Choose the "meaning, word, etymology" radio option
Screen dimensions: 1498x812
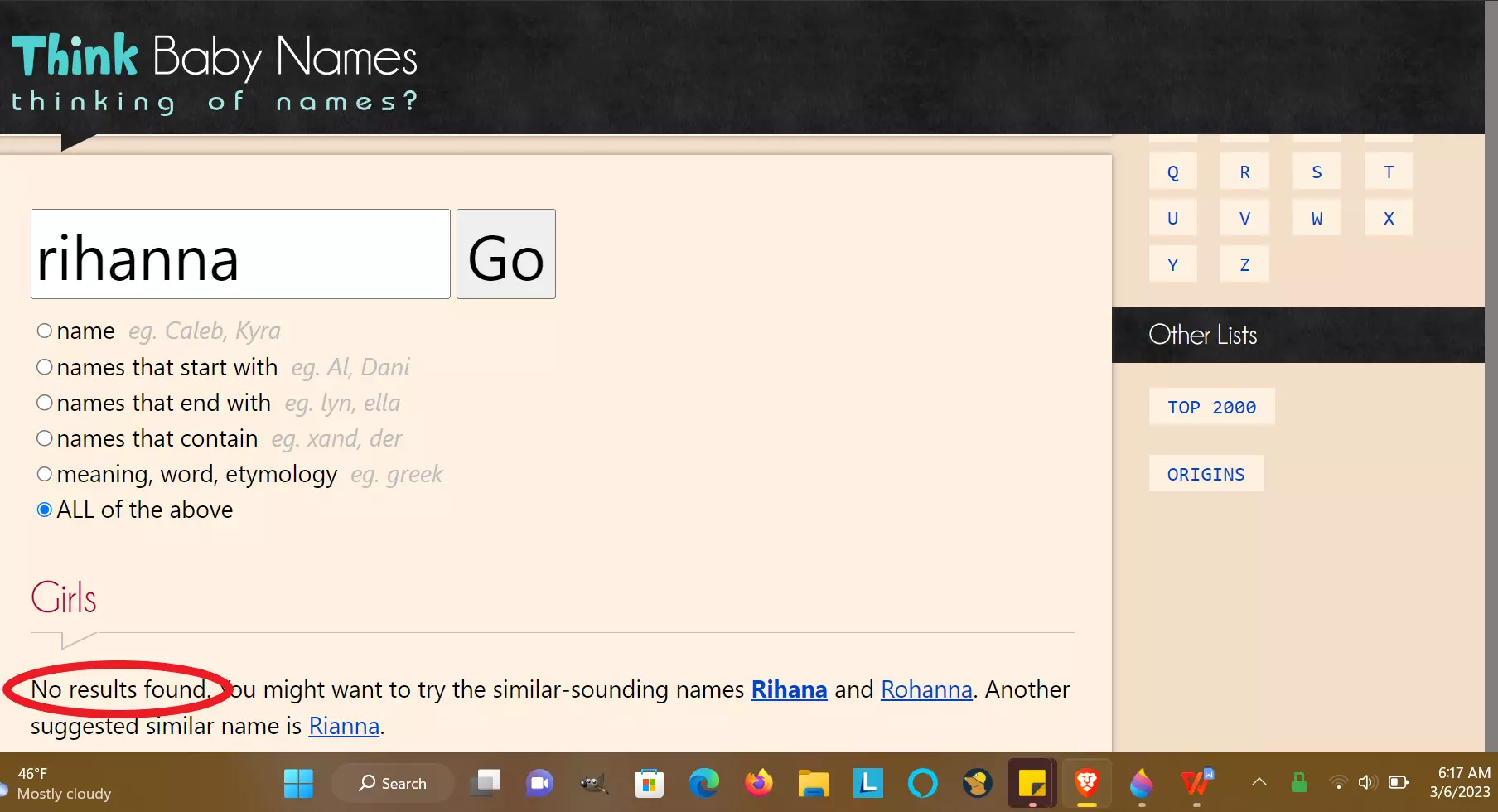coord(45,474)
